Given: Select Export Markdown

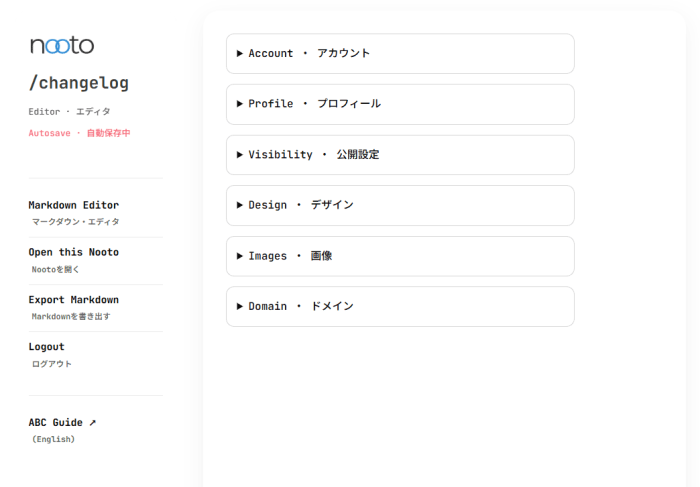Looking at the screenshot, I should (x=74, y=300).
